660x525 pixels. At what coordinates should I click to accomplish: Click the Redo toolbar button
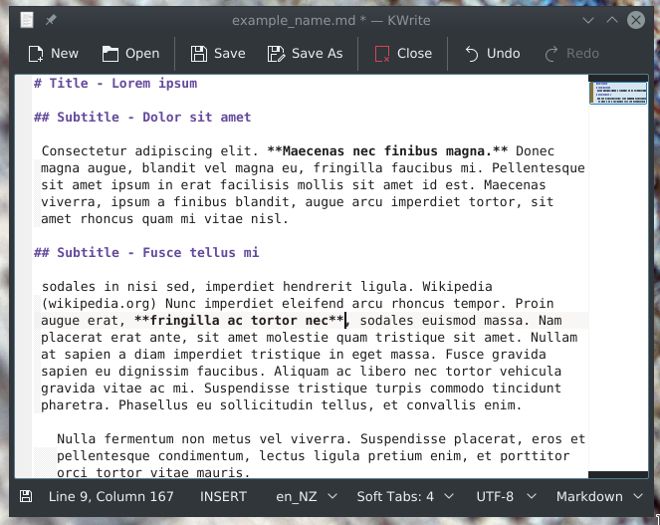572,54
